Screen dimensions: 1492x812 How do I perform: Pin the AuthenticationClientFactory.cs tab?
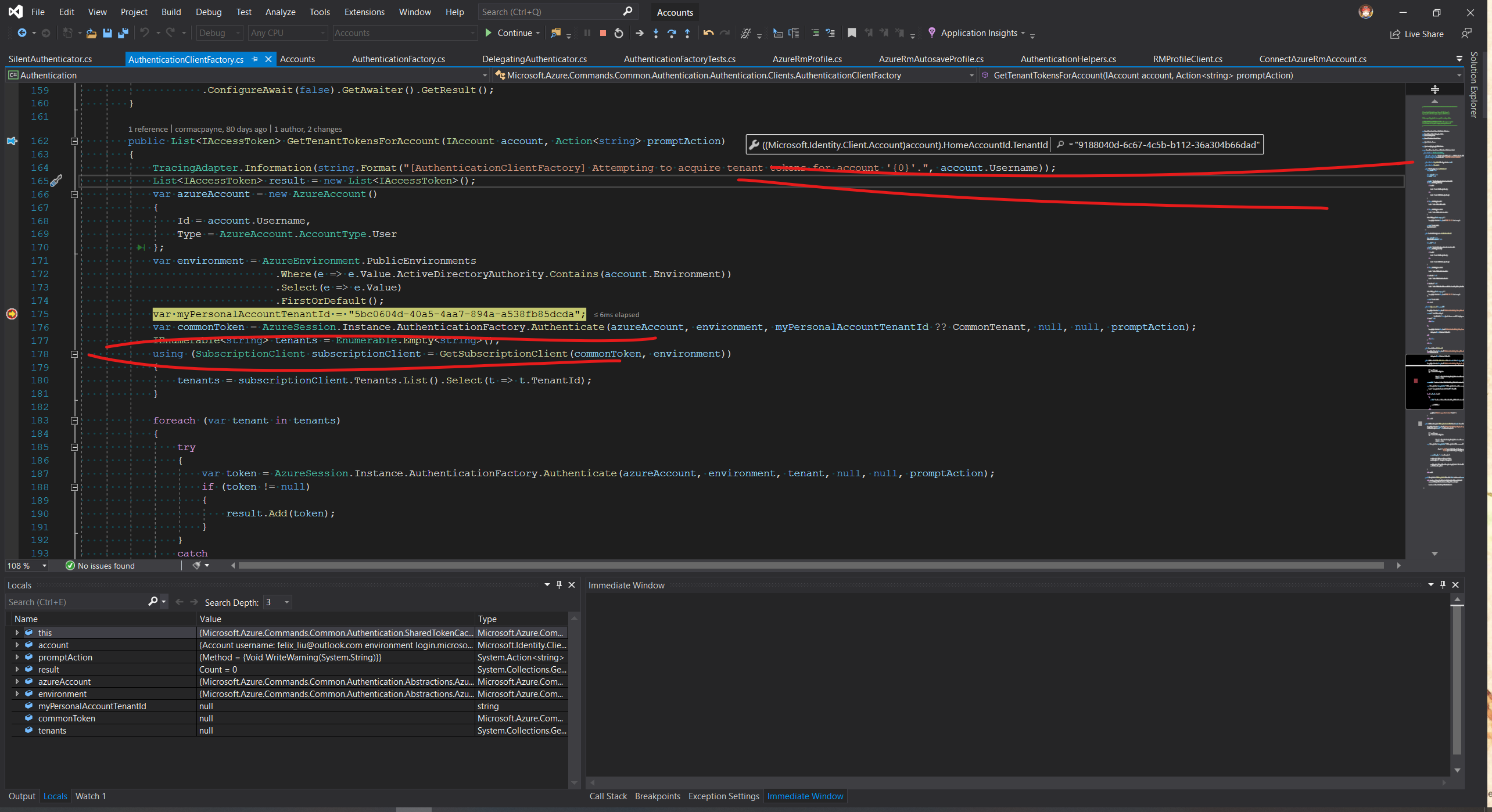[255, 59]
